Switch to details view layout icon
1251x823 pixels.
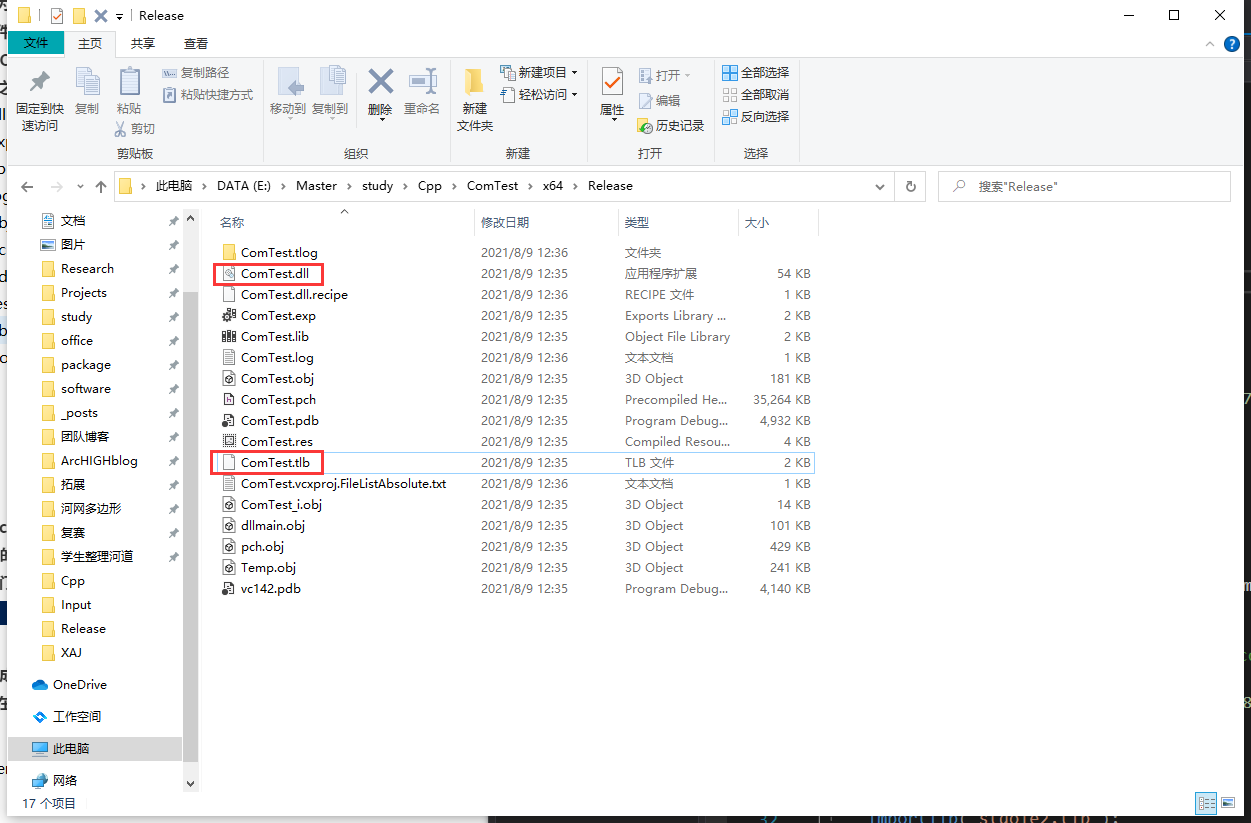pyautogui.click(x=1207, y=803)
